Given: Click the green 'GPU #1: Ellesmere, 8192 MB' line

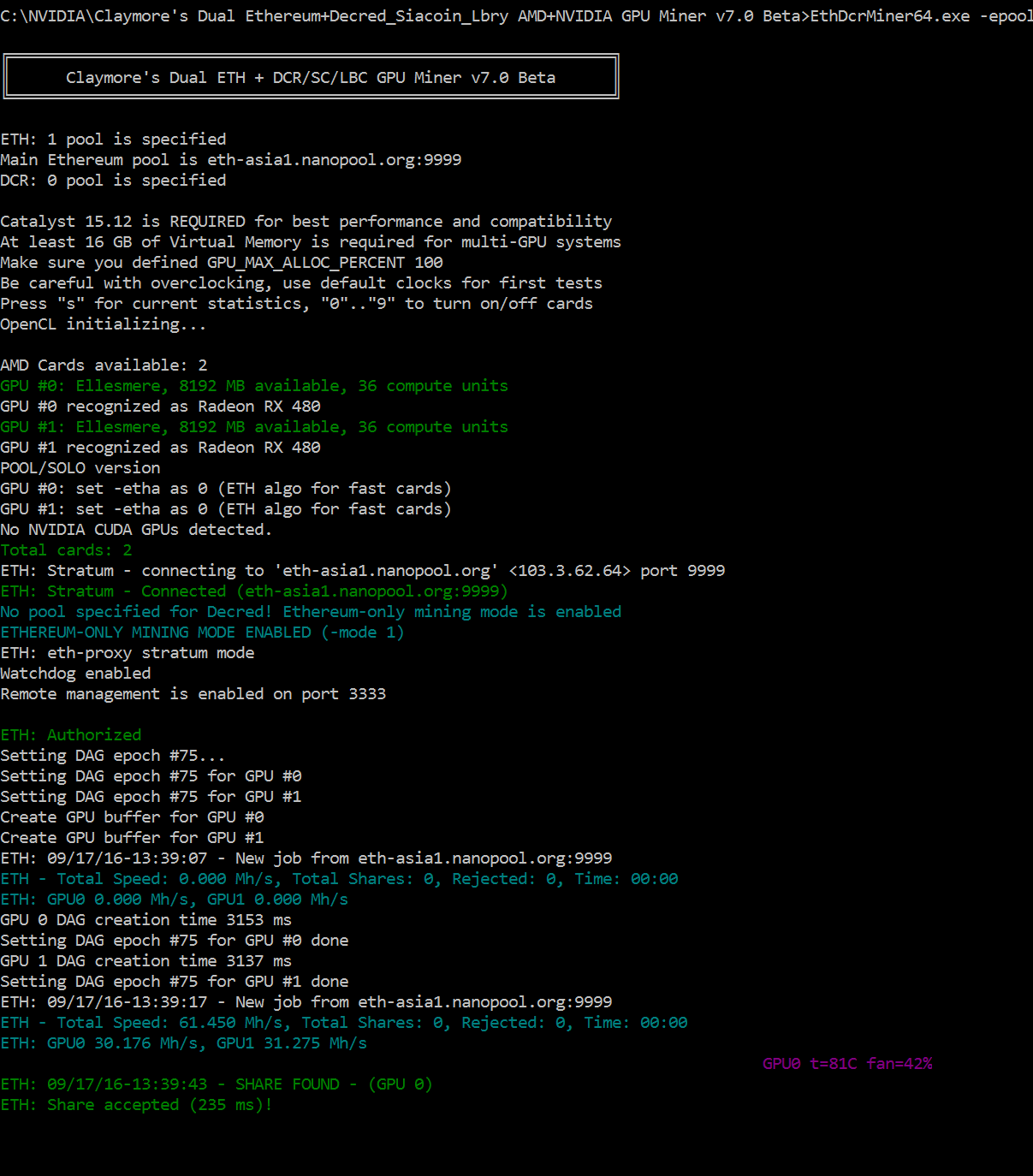Looking at the screenshot, I should (254, 427).
